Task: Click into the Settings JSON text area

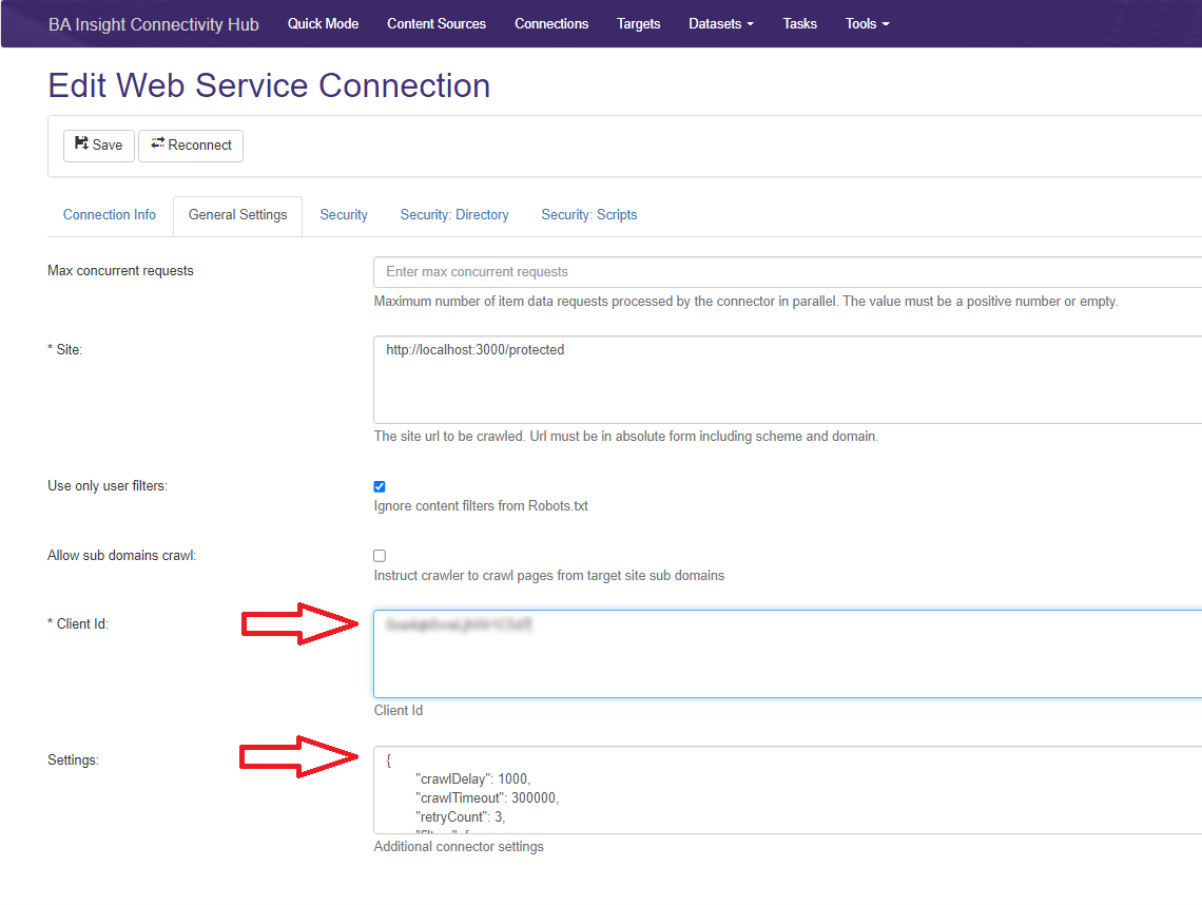Action: click(x=786, y=789)
